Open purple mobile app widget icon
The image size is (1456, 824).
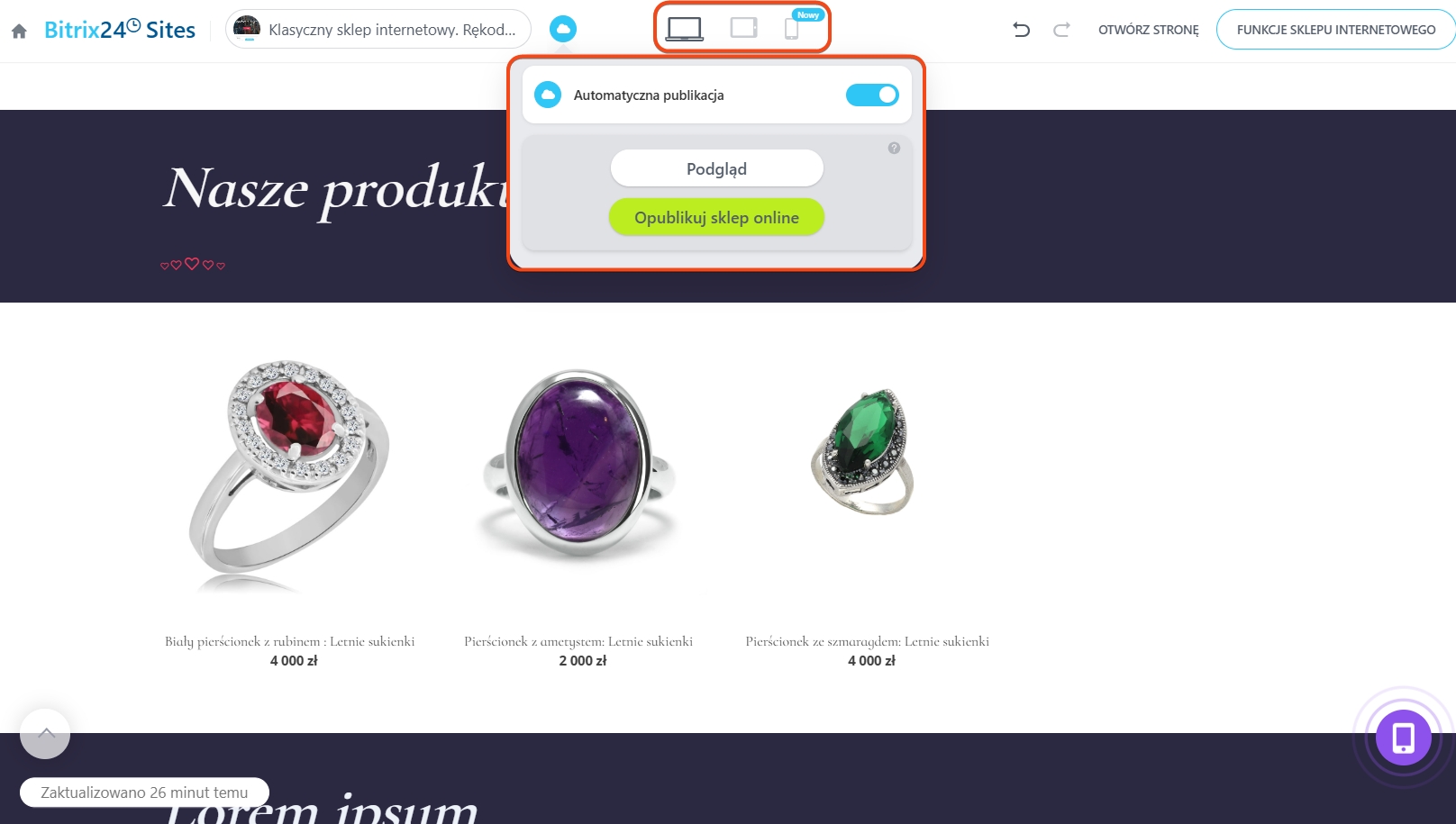coord(1403,738)
